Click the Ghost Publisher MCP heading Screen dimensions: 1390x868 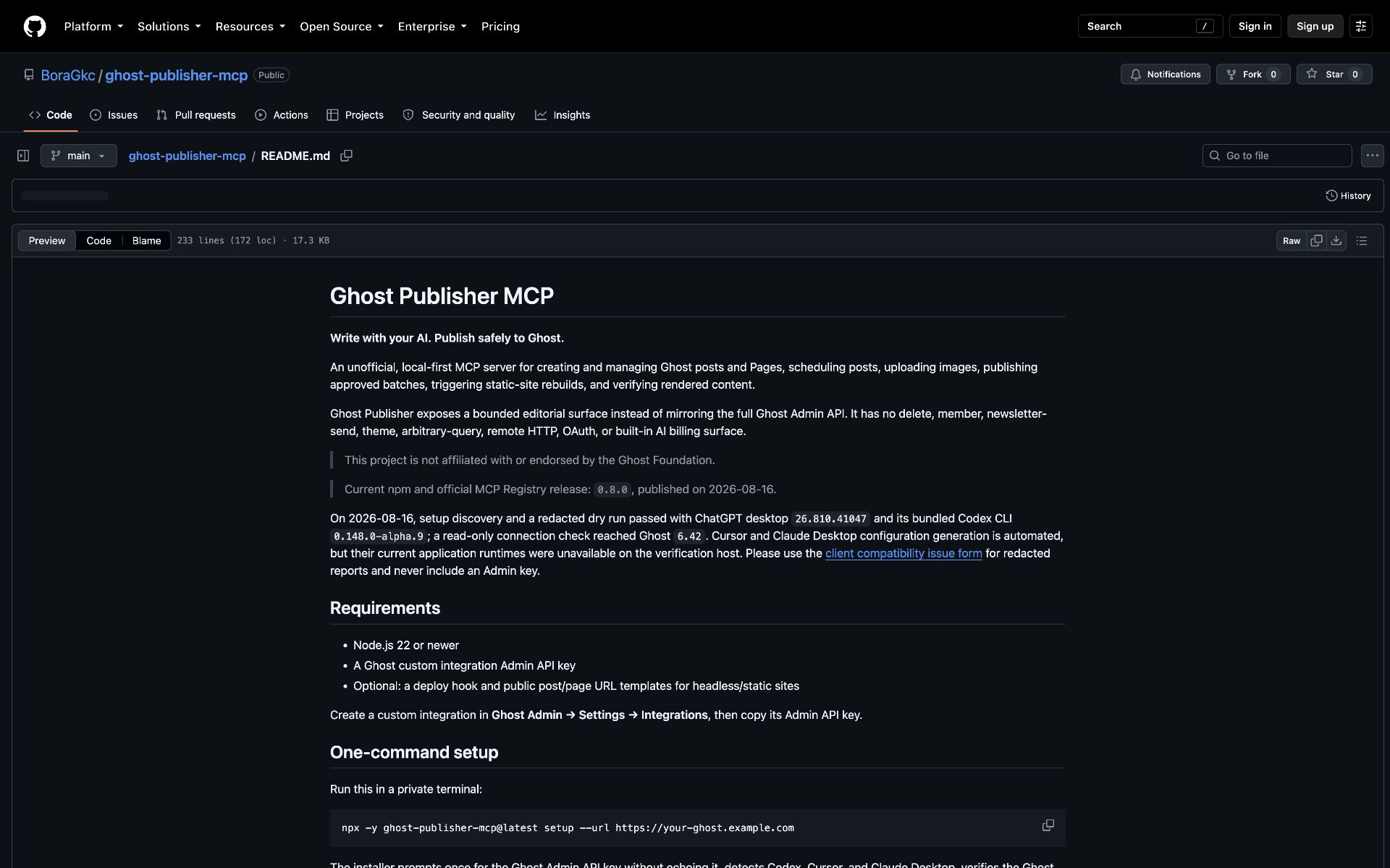click(442, 295)
